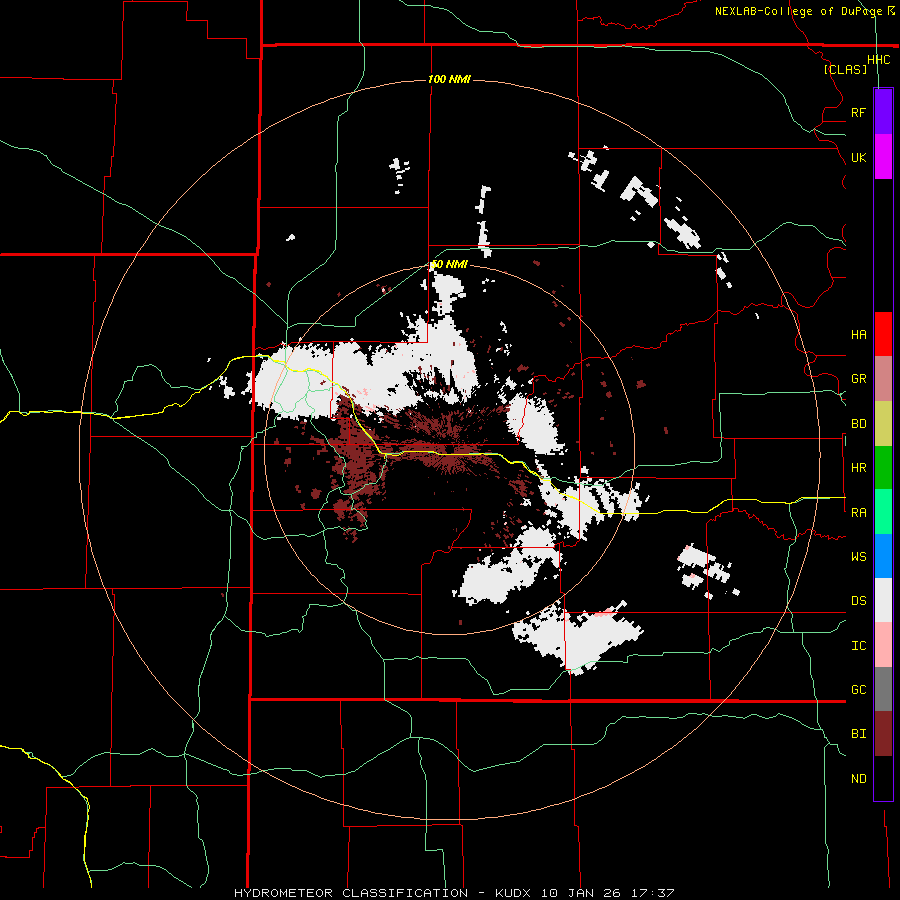The image size is (900, 900).
Task: Click the BD legend label
Action: (858, 424)
